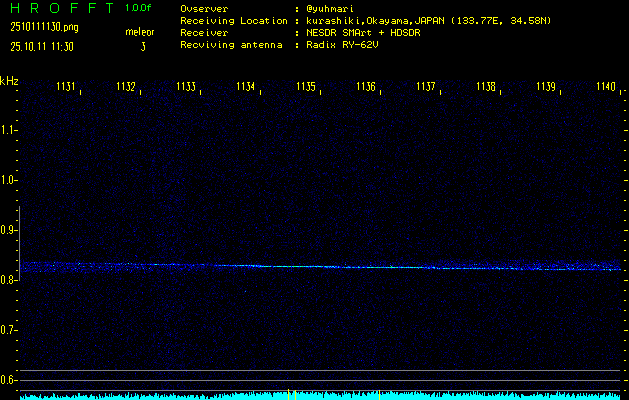The height and width of the screenshot is (400, 629).
Task: Click the @yuhmari observer handle
Action: (332, 8)
